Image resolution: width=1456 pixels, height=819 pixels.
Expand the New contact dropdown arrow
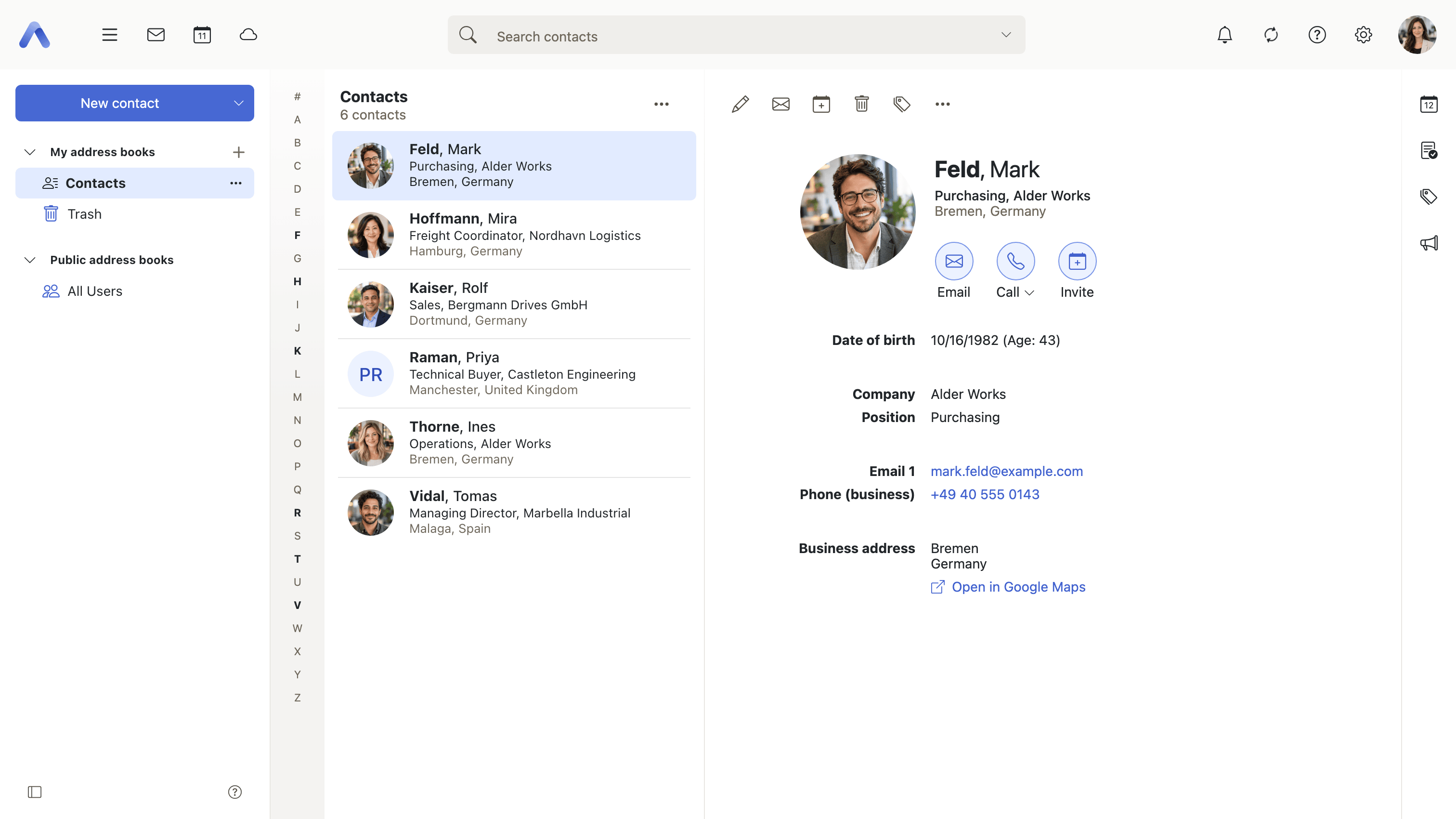238,104
